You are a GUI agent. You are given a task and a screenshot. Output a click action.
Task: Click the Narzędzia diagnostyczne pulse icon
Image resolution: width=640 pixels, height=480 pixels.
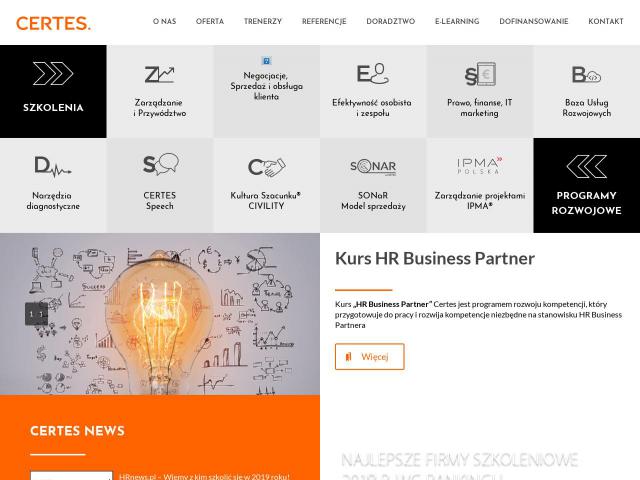click(53, 166)
